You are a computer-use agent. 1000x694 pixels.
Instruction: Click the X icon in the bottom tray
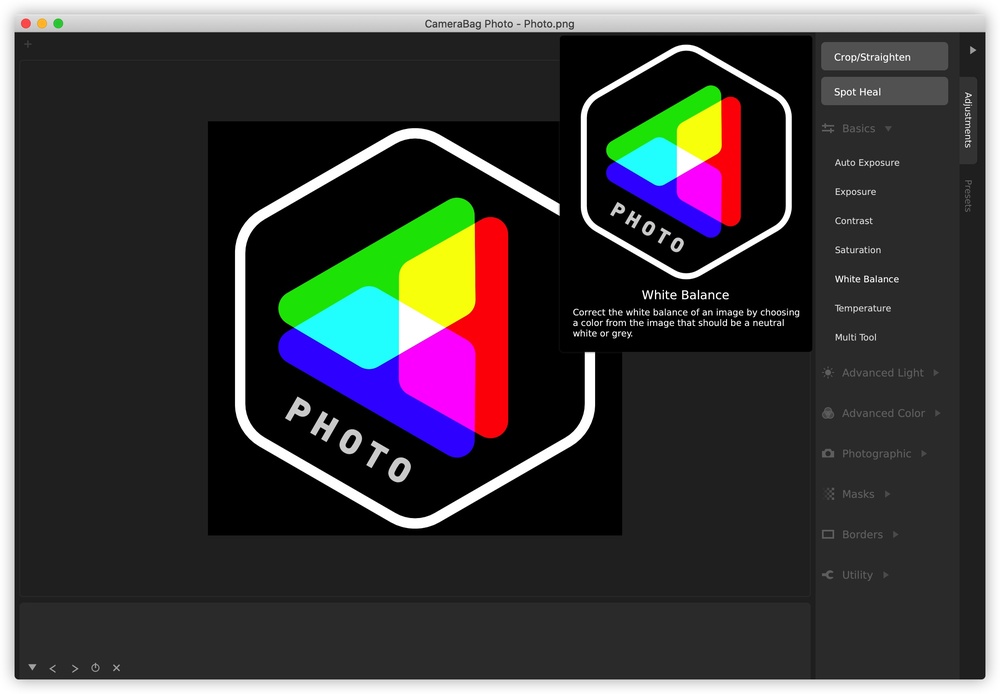(116, 668)
